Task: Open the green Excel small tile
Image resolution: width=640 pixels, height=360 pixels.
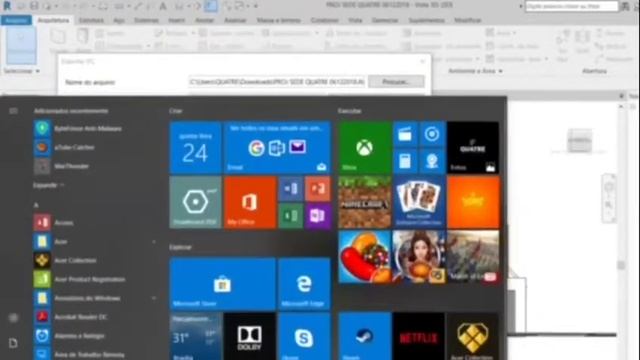Action: pos(291,216)
